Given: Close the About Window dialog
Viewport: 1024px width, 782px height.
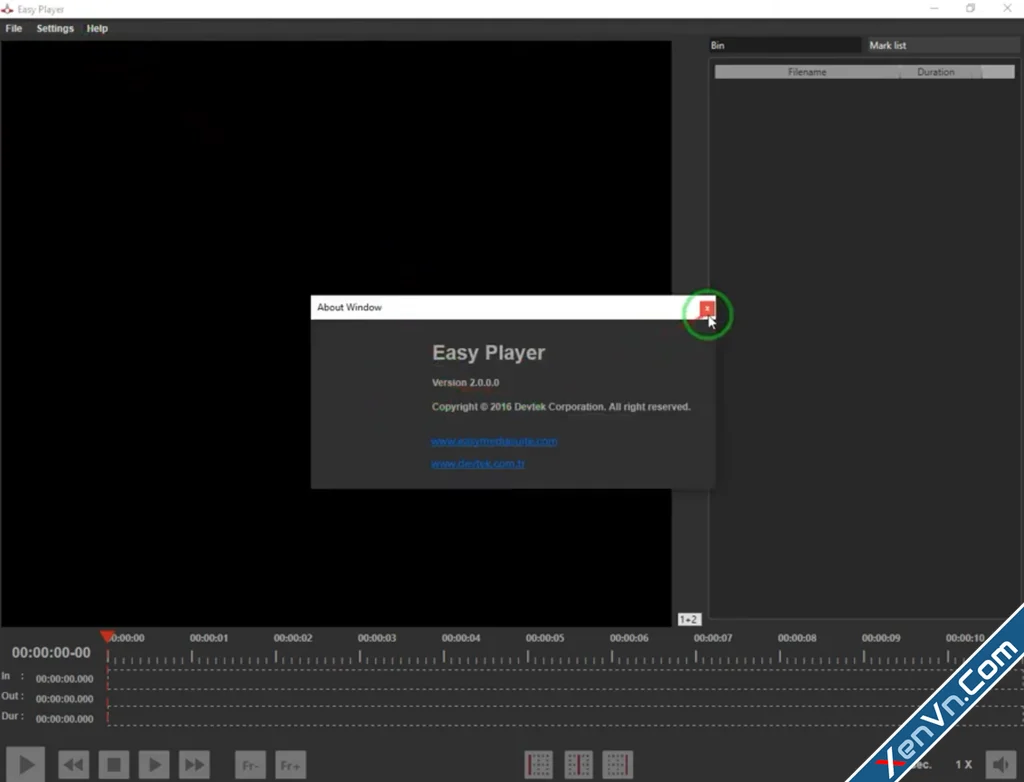Looking at the screenshot, I should [x=707, y=308].
